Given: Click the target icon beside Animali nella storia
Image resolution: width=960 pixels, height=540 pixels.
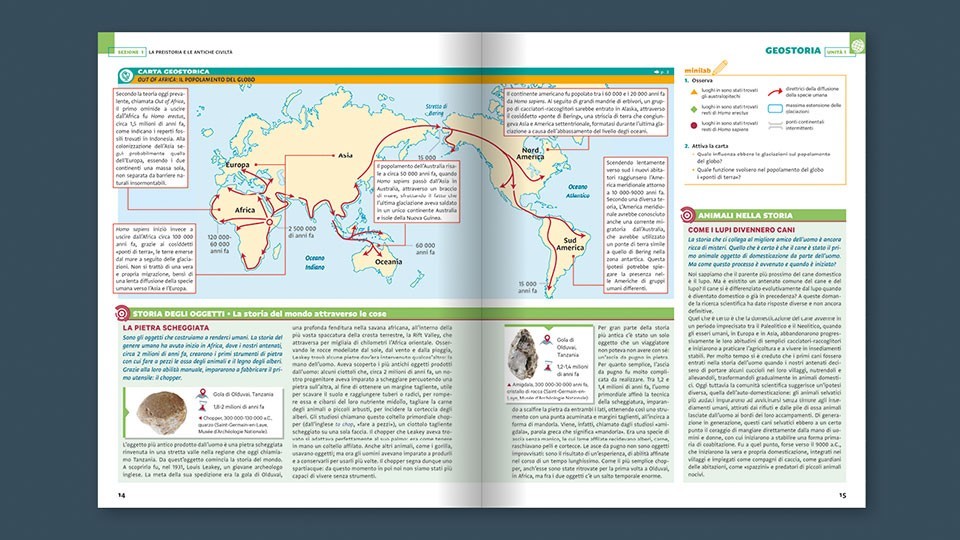Looking at the screenshot, I should click(688, 215).
